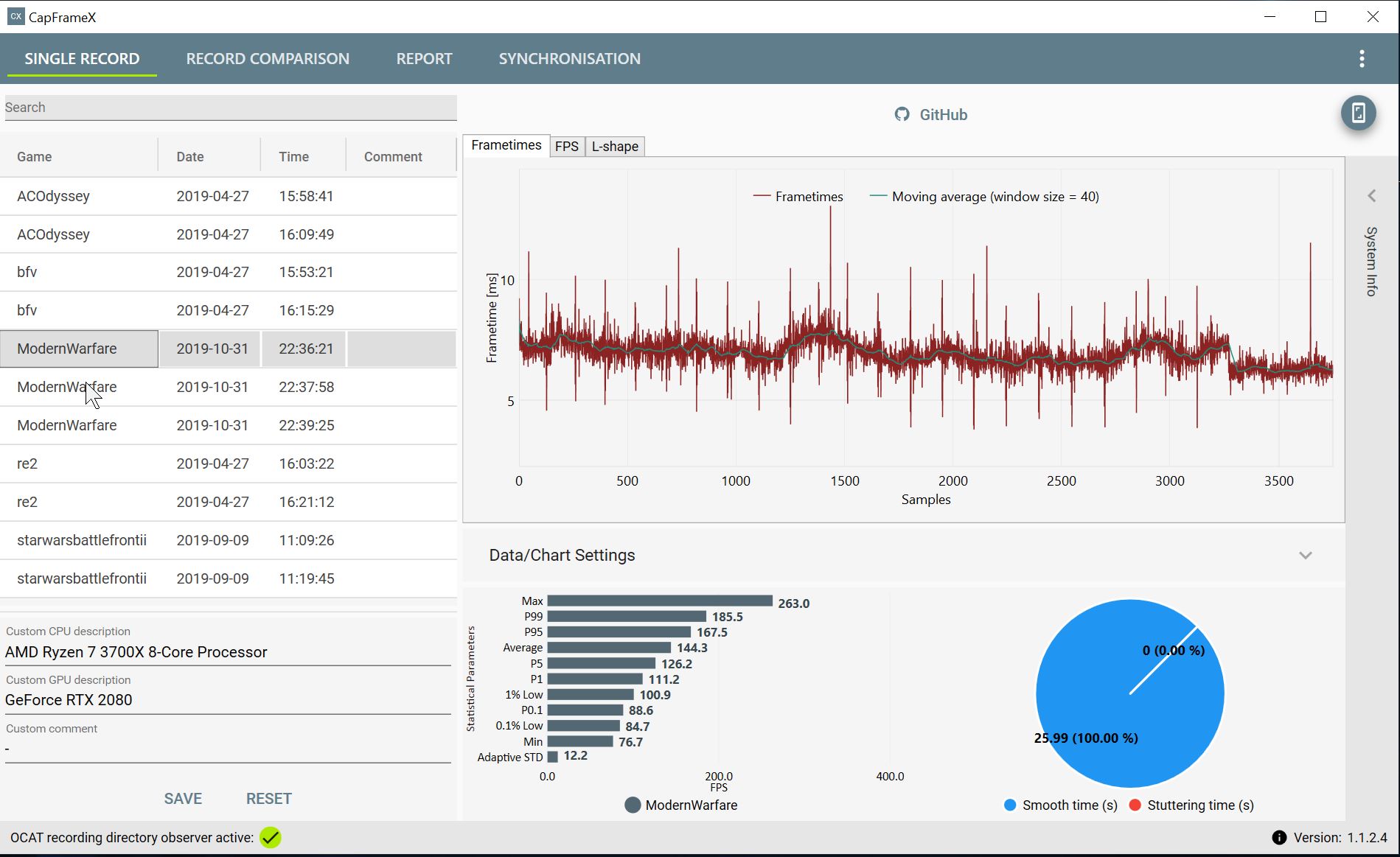Select starwarsbattlefrontii record at 11:09:26
Viewport: 1400px width, 857px height.
tap(229, 540)
